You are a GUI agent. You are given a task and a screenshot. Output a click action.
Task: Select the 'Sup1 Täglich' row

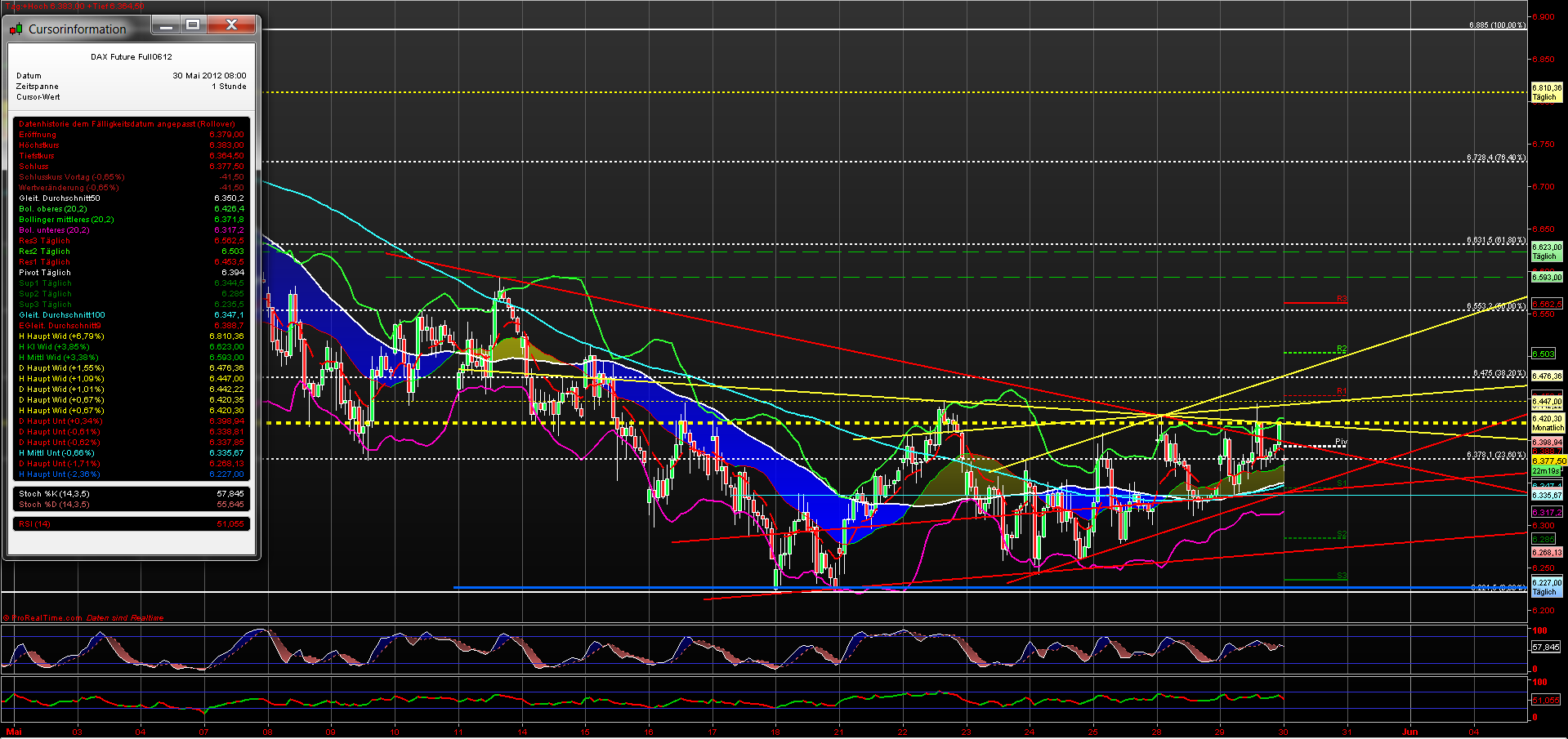(x=131, y=283)
